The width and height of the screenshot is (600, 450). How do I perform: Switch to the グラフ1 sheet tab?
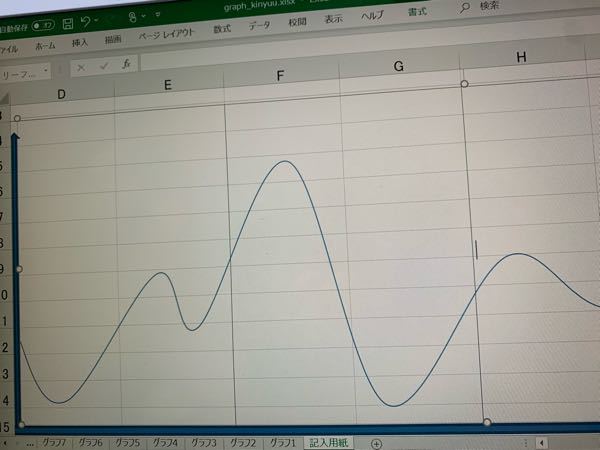click(283, 443)
